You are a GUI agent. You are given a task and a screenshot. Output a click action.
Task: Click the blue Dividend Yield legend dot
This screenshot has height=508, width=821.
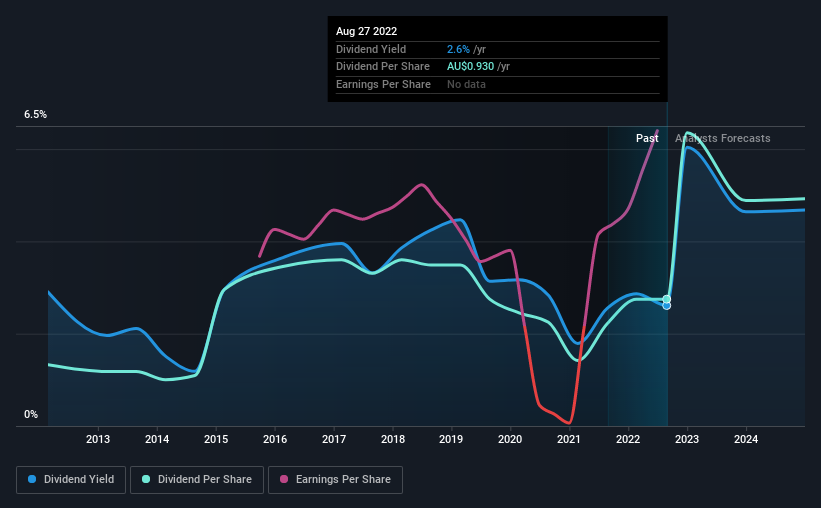click(32, 479)
